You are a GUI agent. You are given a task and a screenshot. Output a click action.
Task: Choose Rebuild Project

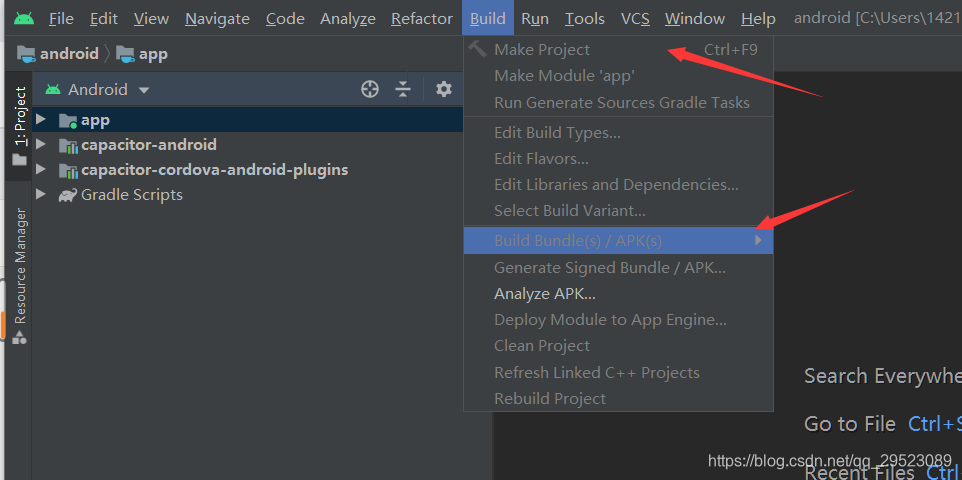point(618,398)
